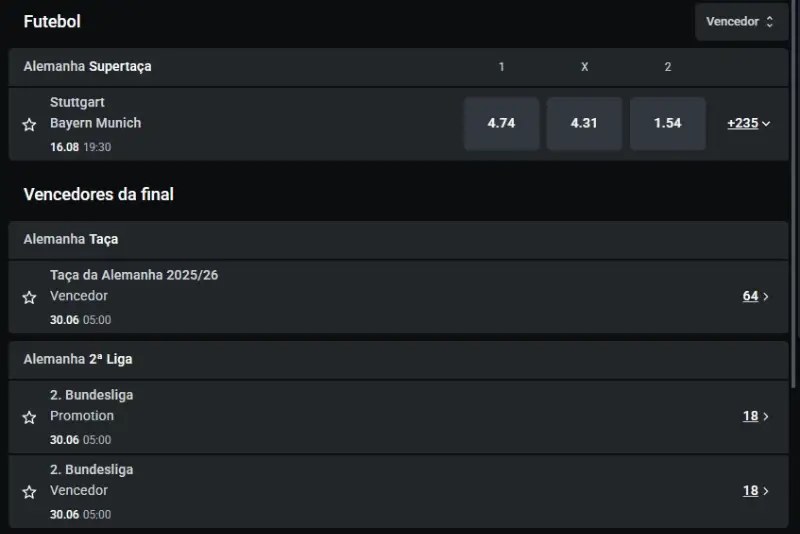Click the vertical scrollbar on the right edge
Image resolution: width=800 pixels, height=534 pixels.
[x=793, y=194]
